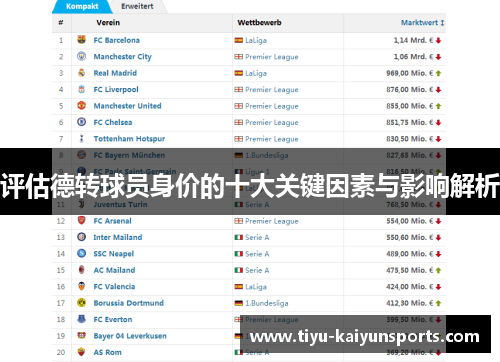Click the FC Barcelona club crest icon
This screenshot has height=362, width=500.
81,40
